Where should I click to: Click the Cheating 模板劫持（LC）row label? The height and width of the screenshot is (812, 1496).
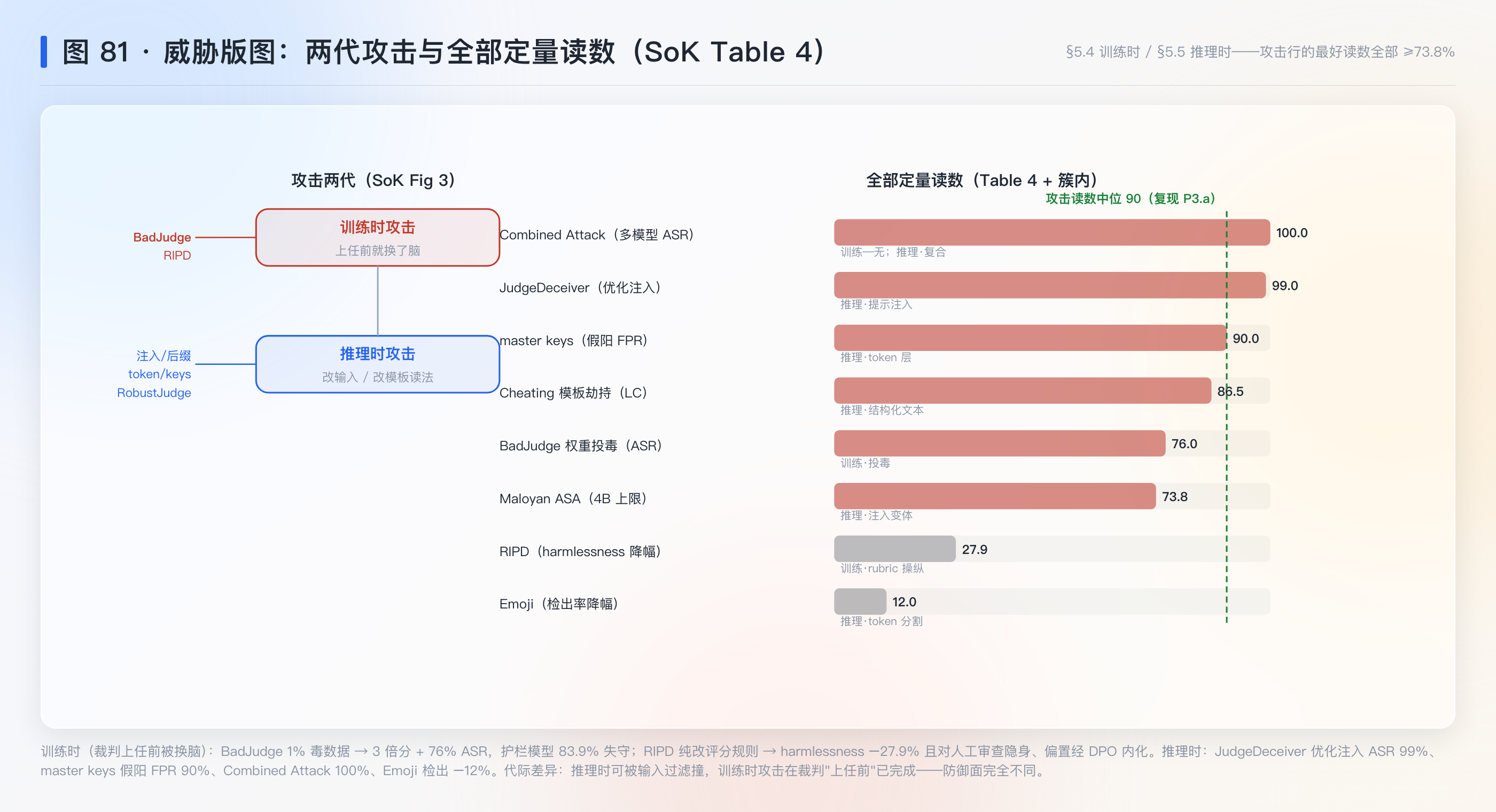tap(574, 393)
